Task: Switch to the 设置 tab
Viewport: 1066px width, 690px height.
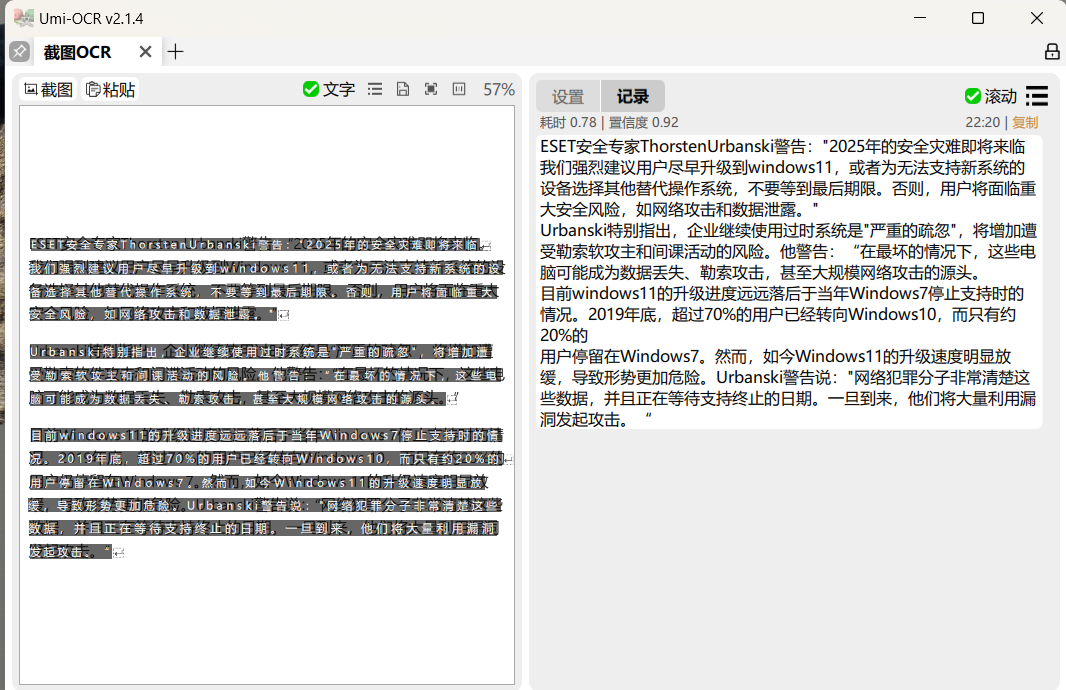Action: [568, 97]
